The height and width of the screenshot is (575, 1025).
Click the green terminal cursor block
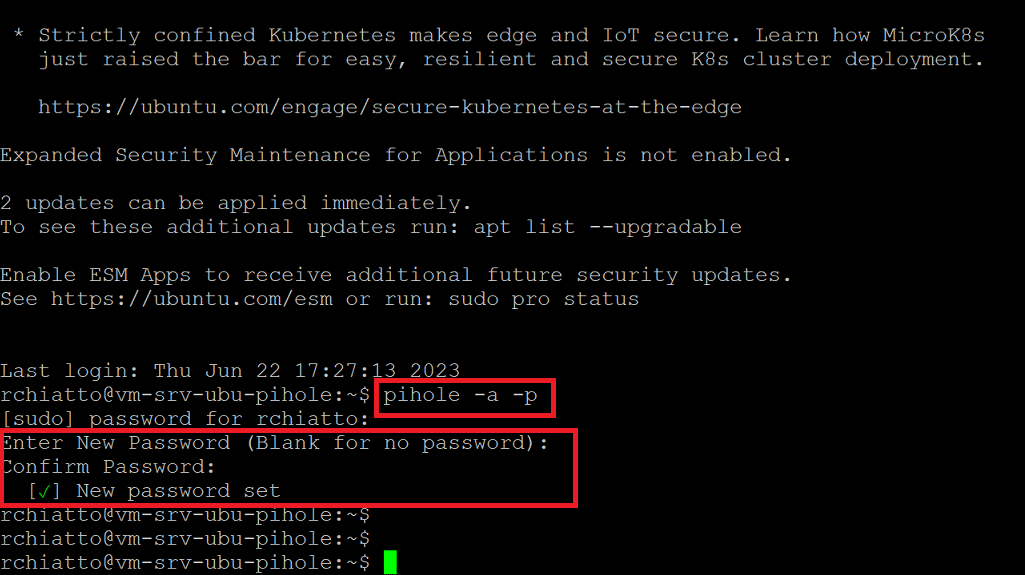[x=390, y=562]
